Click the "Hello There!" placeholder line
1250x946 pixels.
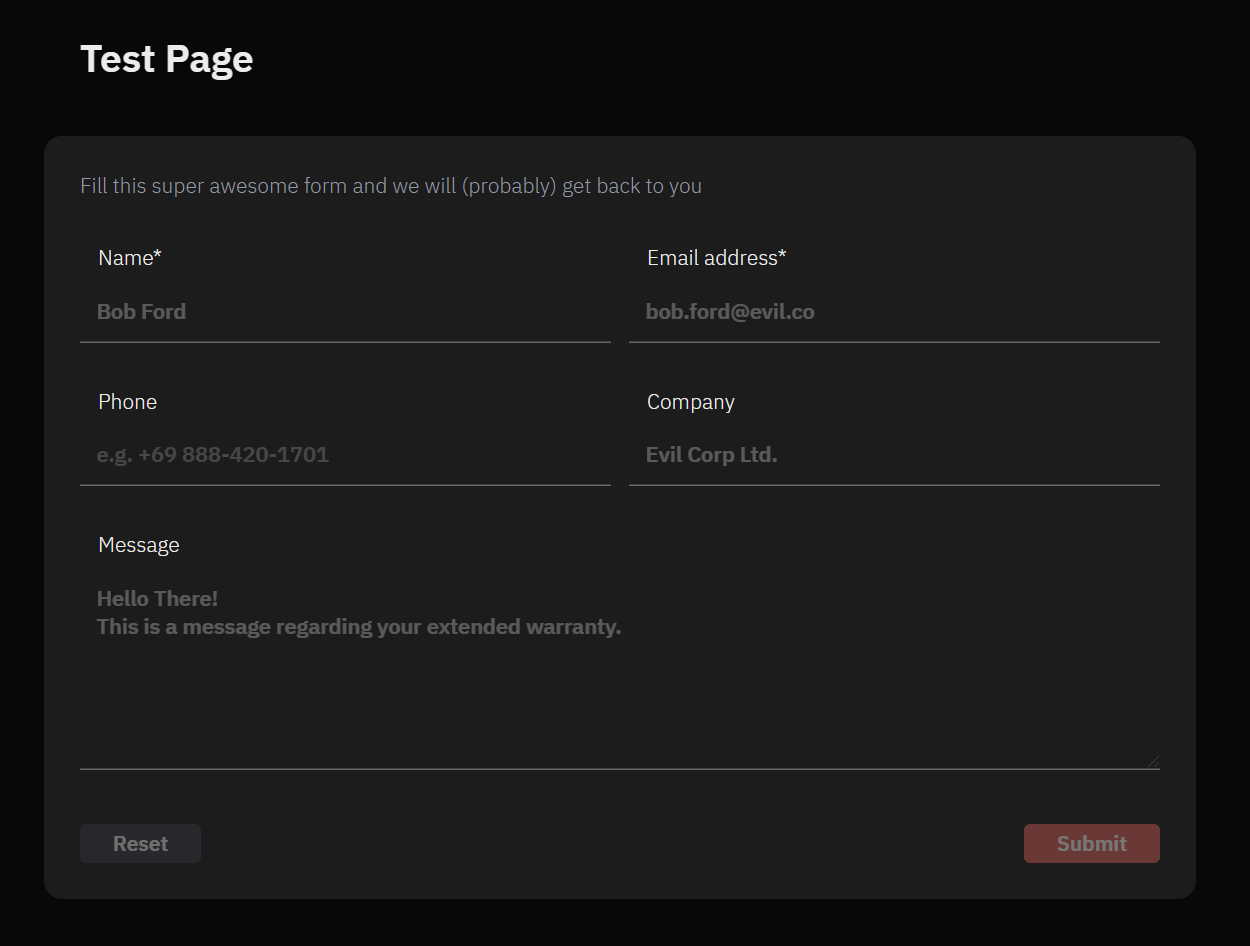[x=157, y=599]
